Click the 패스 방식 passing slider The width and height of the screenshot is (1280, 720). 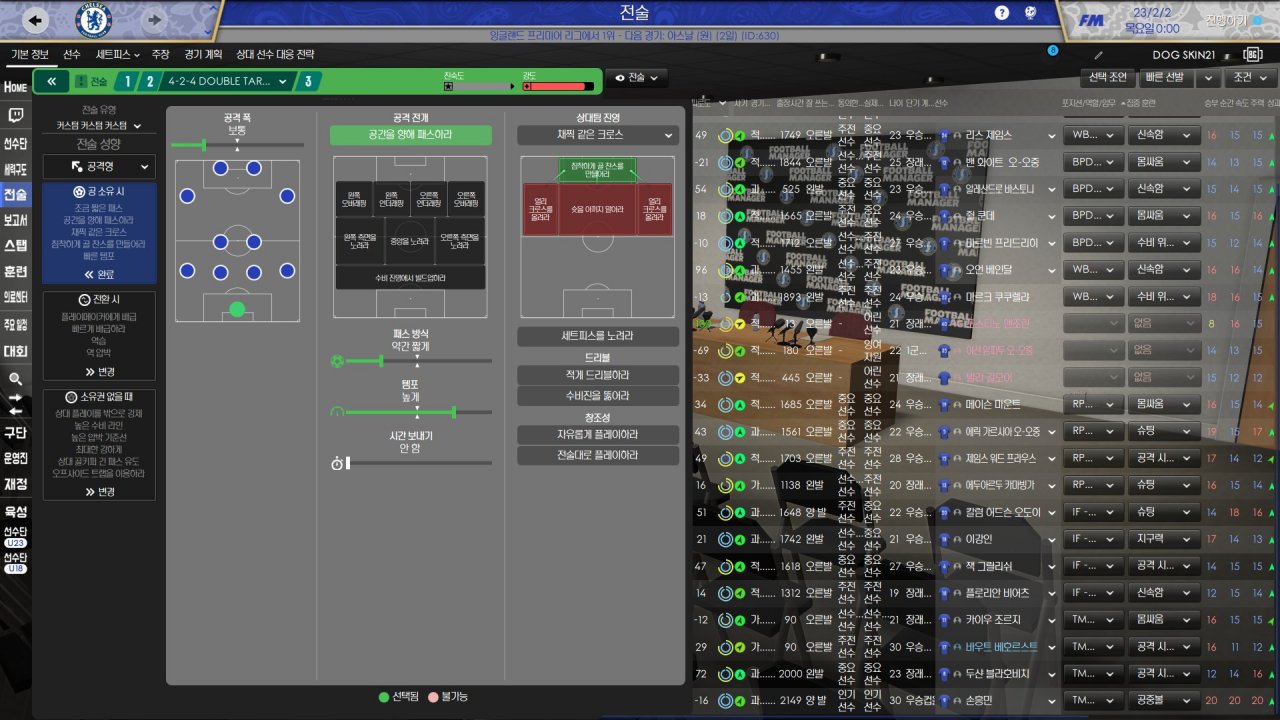[x=419, y=361]
